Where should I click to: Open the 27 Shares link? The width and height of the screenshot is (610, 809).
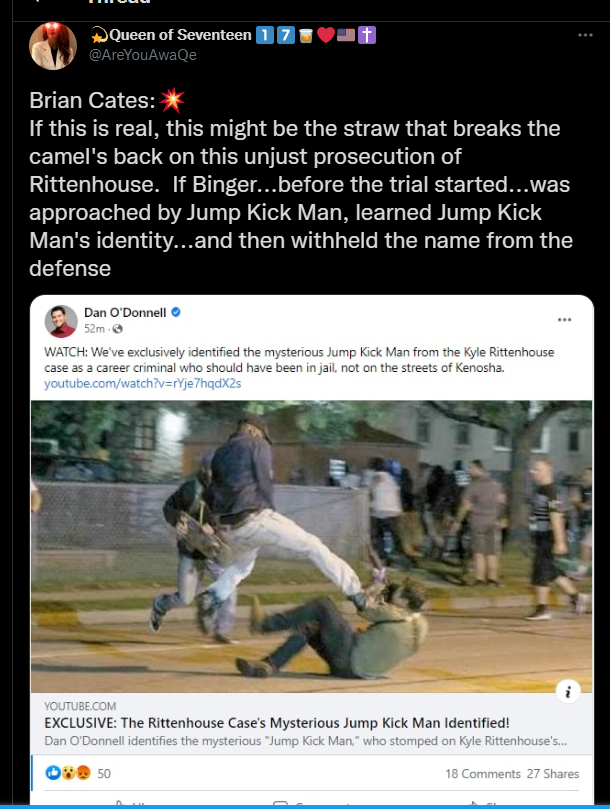553,774
